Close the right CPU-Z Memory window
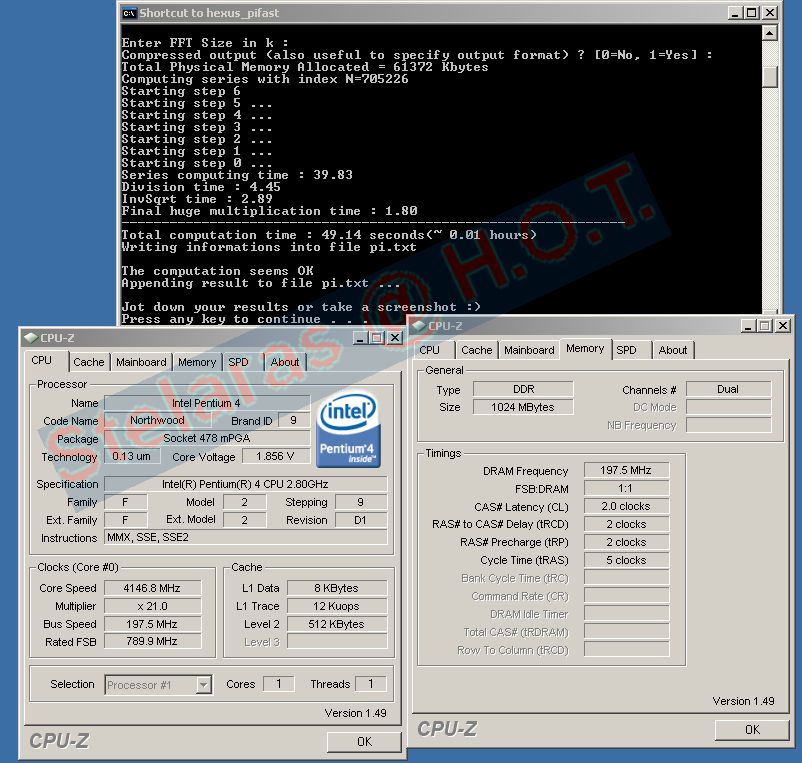 coord(783,326)
